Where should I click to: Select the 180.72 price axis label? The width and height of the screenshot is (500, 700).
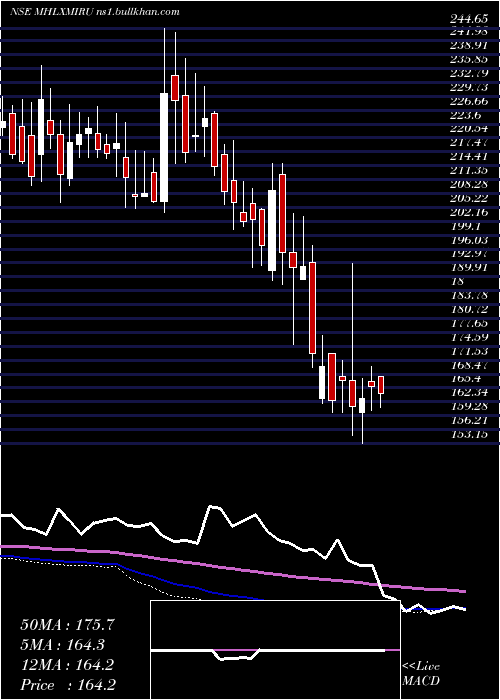469,309
